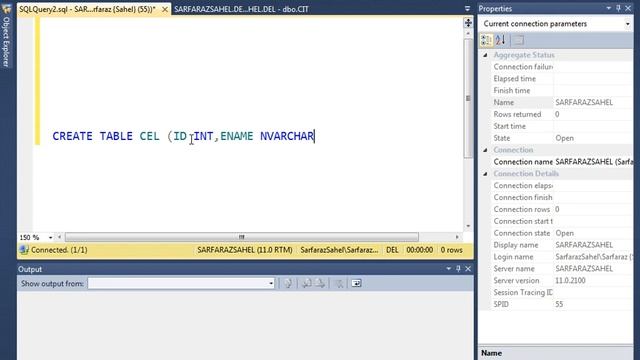Select the Finish time property row
The image size is (640, 360).
tap(562, 90)
